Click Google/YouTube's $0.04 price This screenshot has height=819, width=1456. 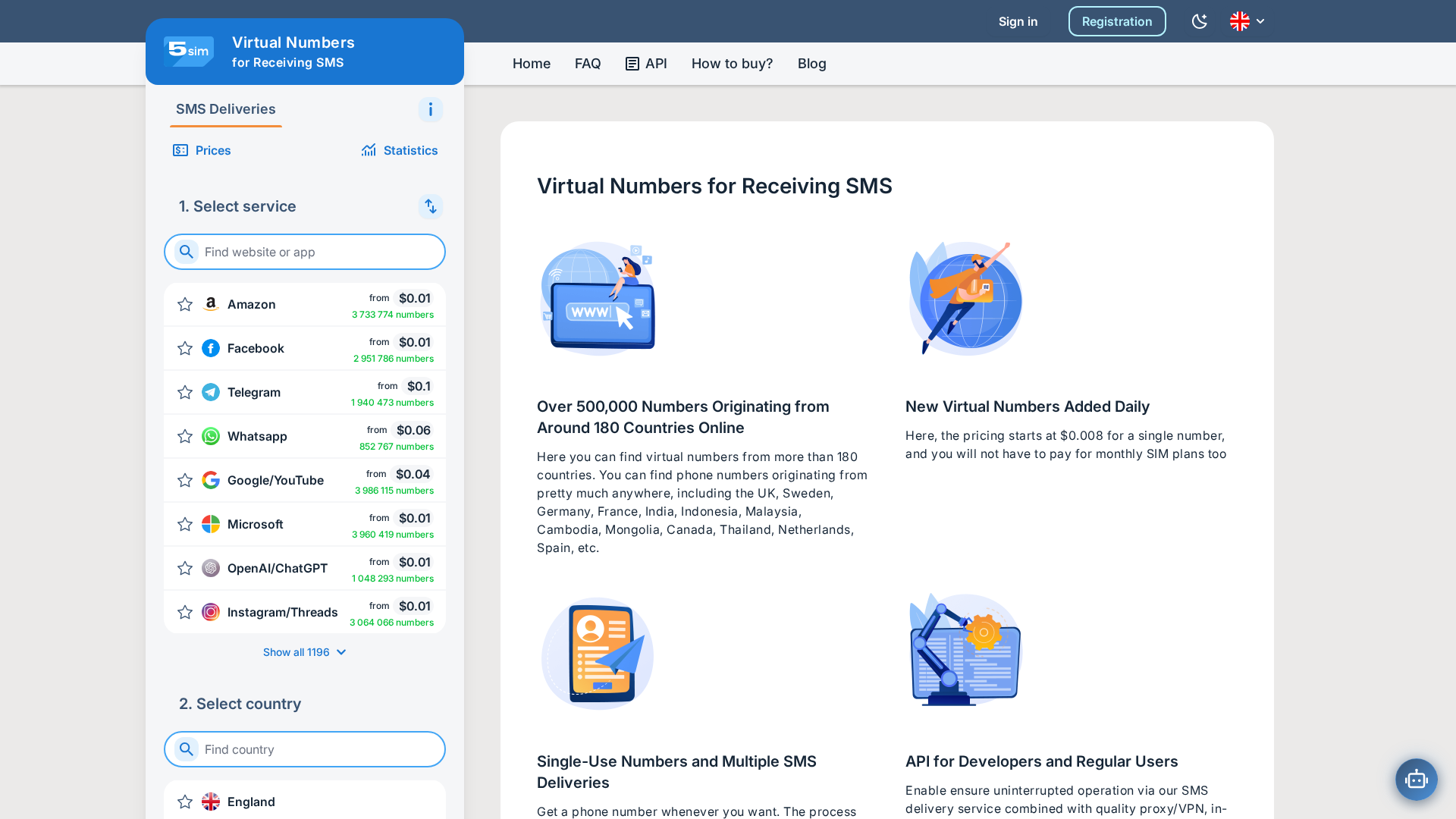[x=413, y=474]
